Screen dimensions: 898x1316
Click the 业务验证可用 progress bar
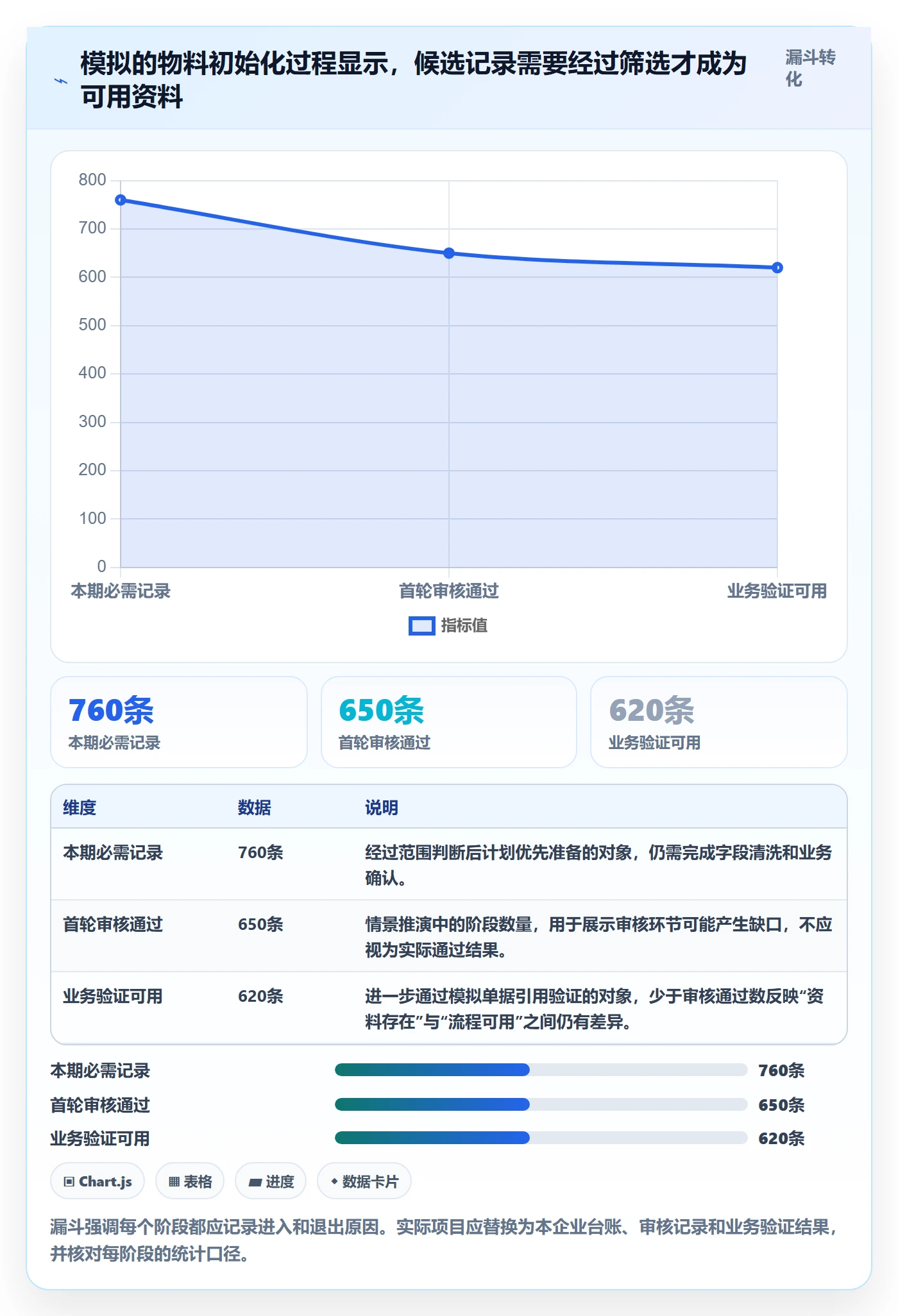[541, 1138]
